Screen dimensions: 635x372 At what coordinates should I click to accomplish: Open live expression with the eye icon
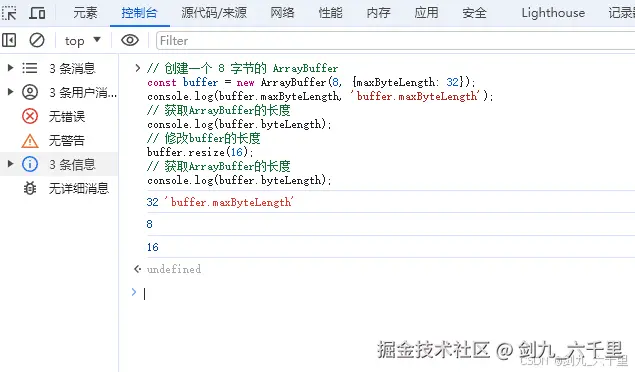point(130,40)
